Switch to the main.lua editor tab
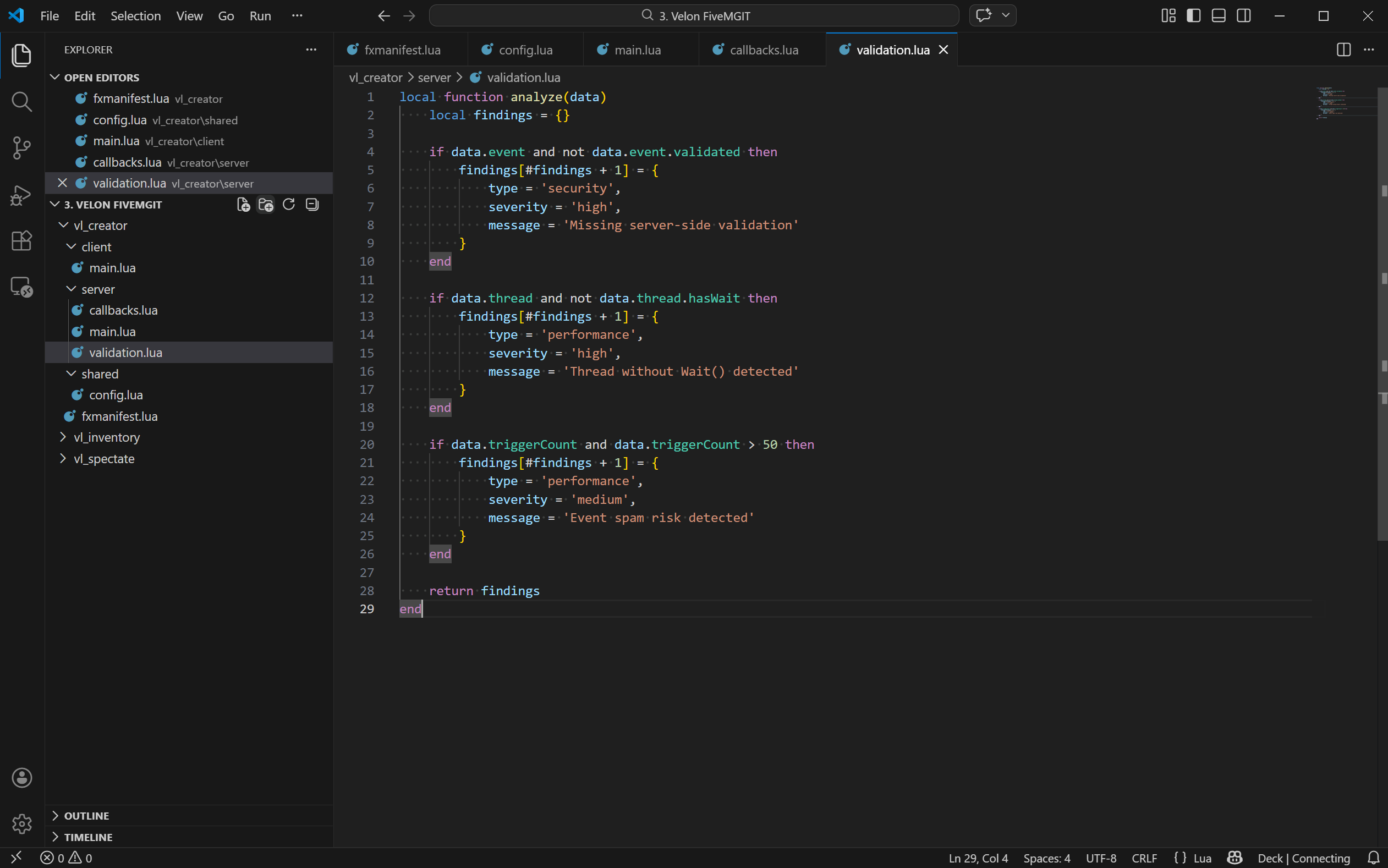 click(x=641, y=50)
